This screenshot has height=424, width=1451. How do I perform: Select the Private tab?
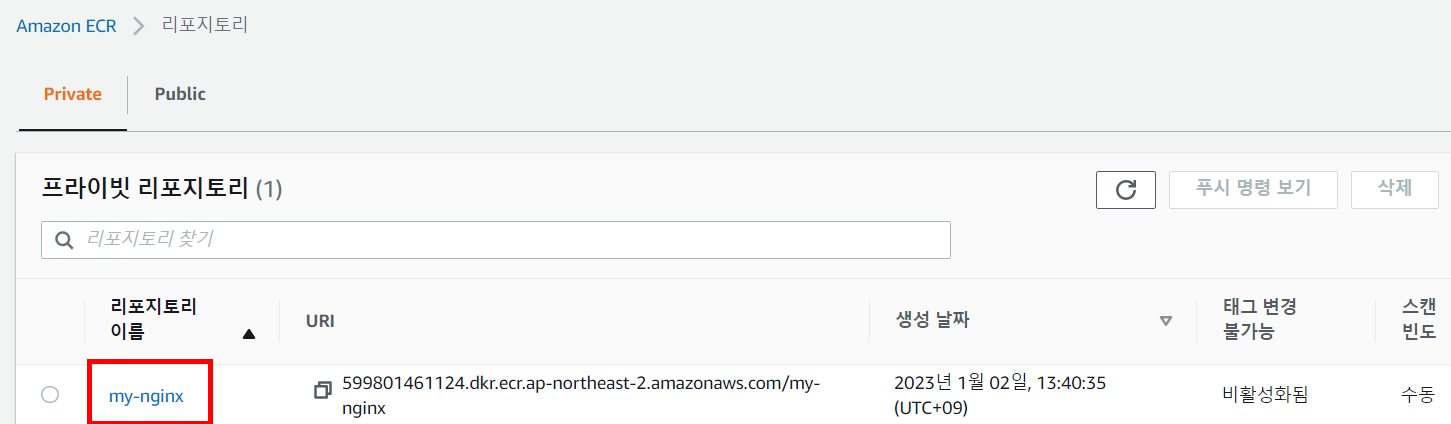click(73, 94)
